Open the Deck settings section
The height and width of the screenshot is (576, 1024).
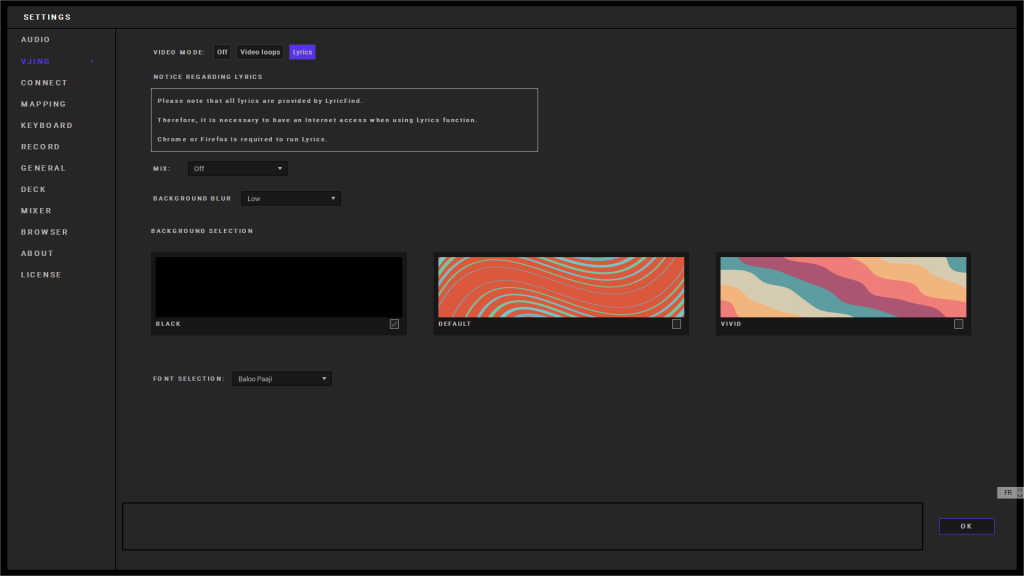point(33,190)
